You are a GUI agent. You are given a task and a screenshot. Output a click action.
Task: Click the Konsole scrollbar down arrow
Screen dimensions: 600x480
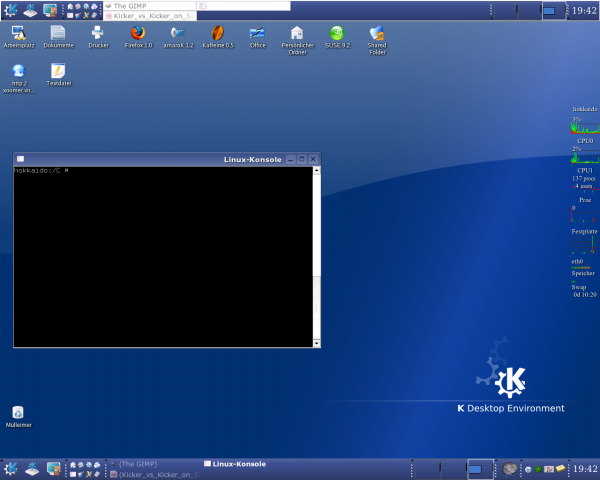[316, 343]
